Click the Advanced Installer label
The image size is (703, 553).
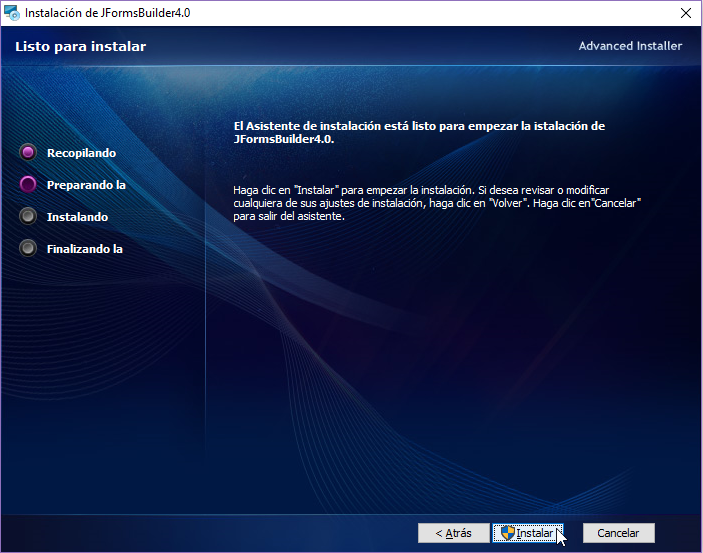click(x=630, y=46)
